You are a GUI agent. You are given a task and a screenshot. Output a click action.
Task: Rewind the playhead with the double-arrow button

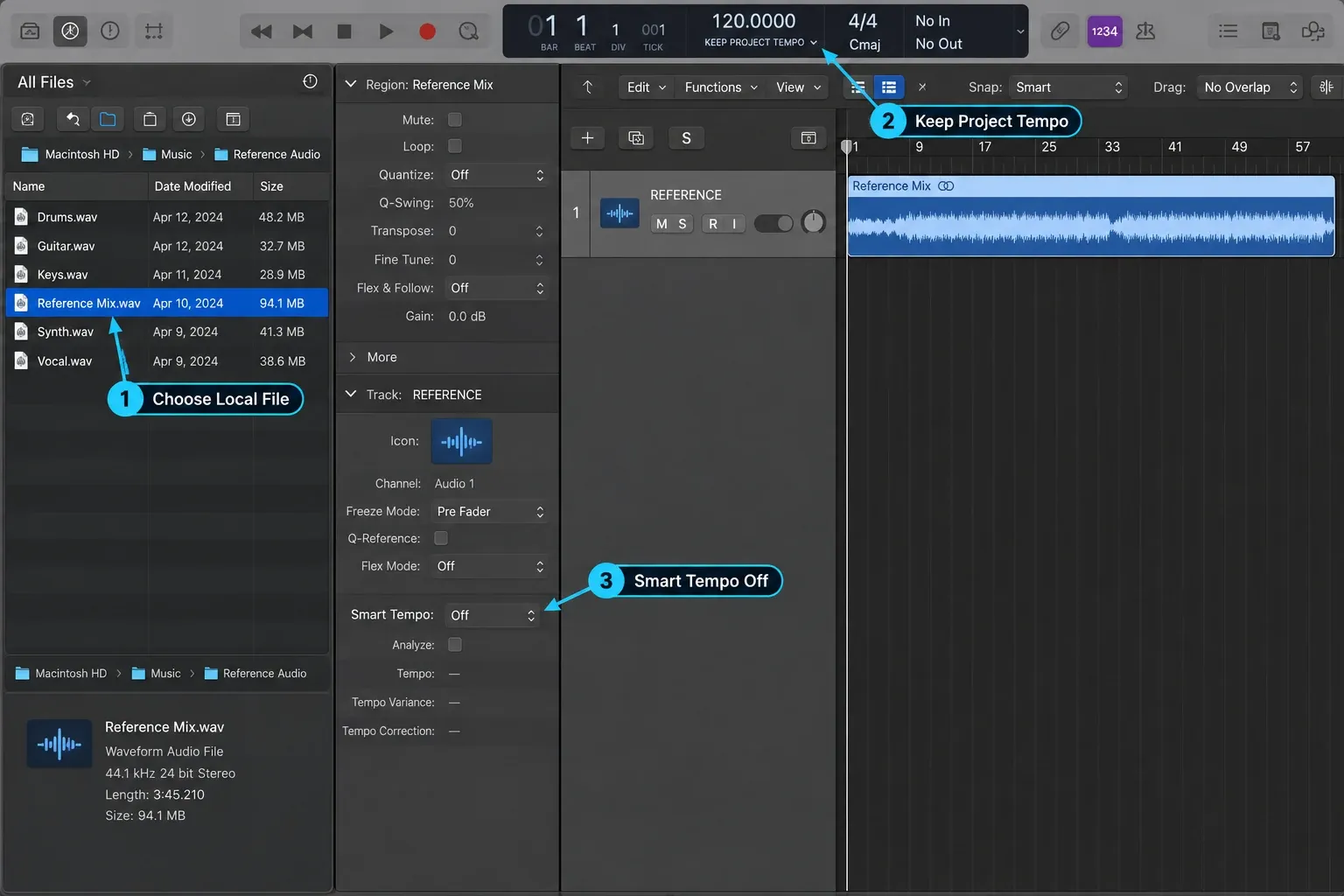261,31
